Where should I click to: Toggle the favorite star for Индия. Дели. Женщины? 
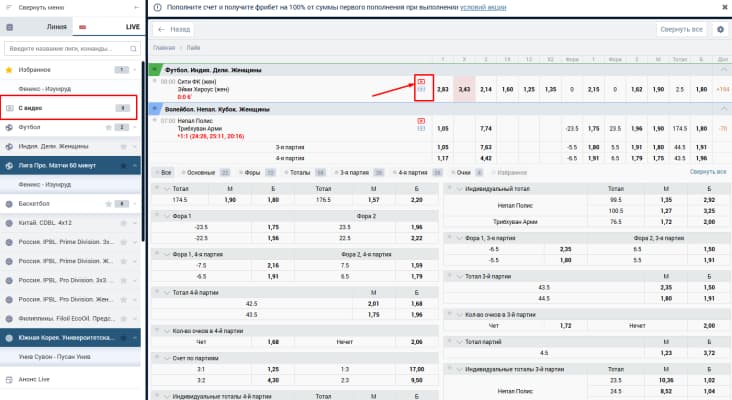click(124, 147)
